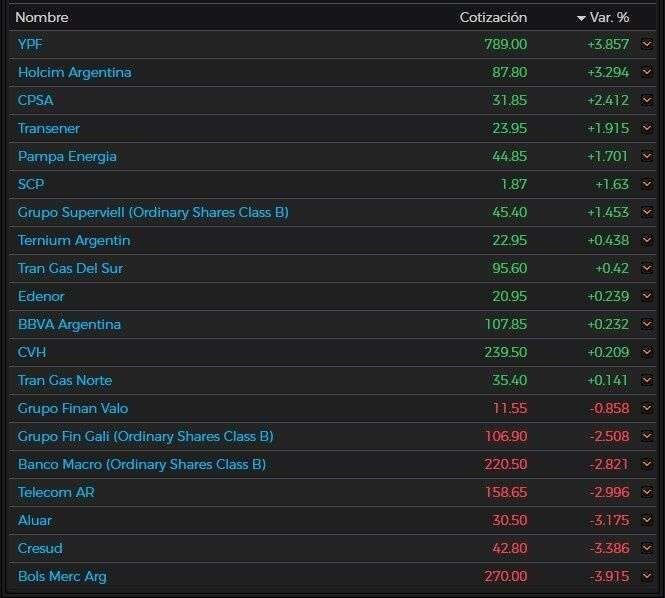
Task: Open the Edenor stock link
Action: (x=41, y=296)
